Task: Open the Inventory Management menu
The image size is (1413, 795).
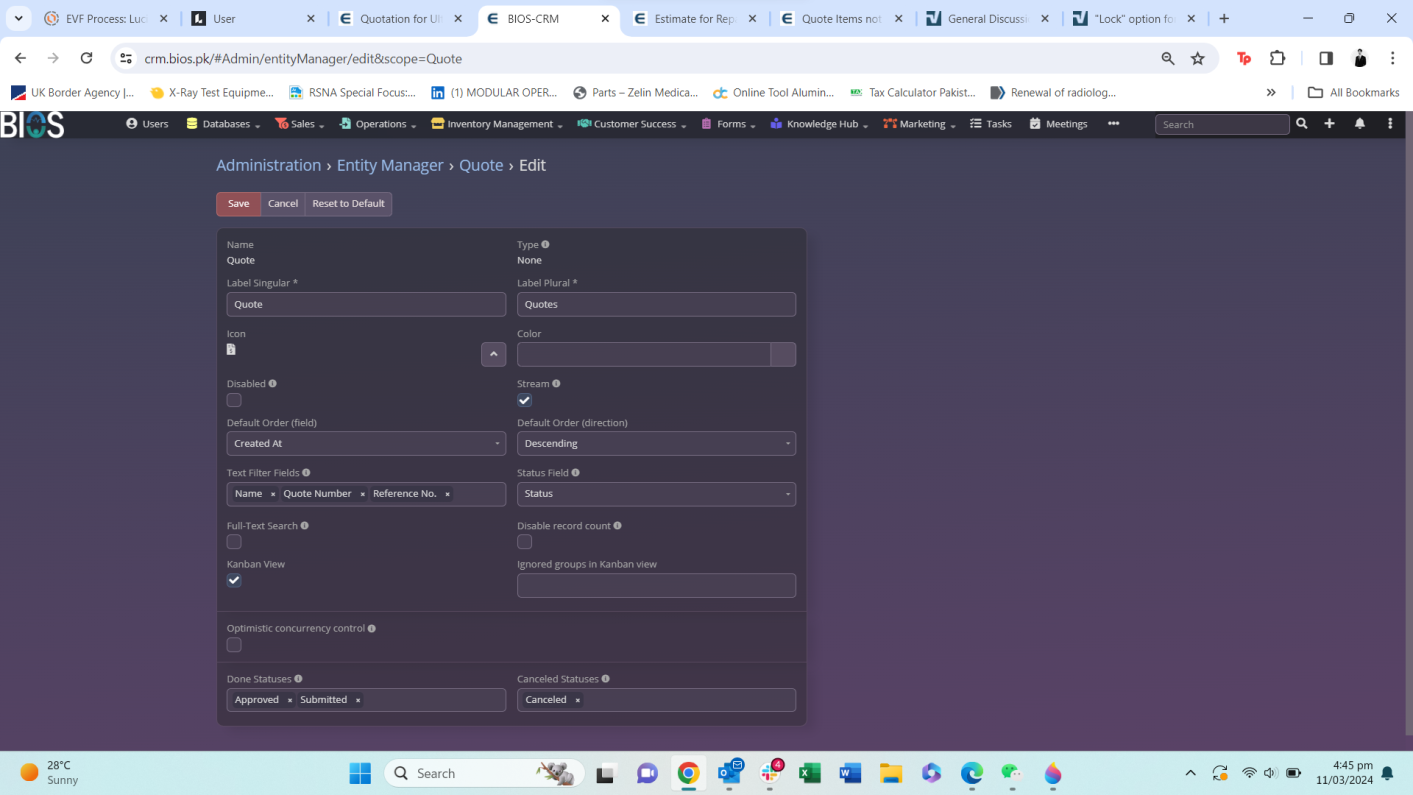Action: point(499,124)
